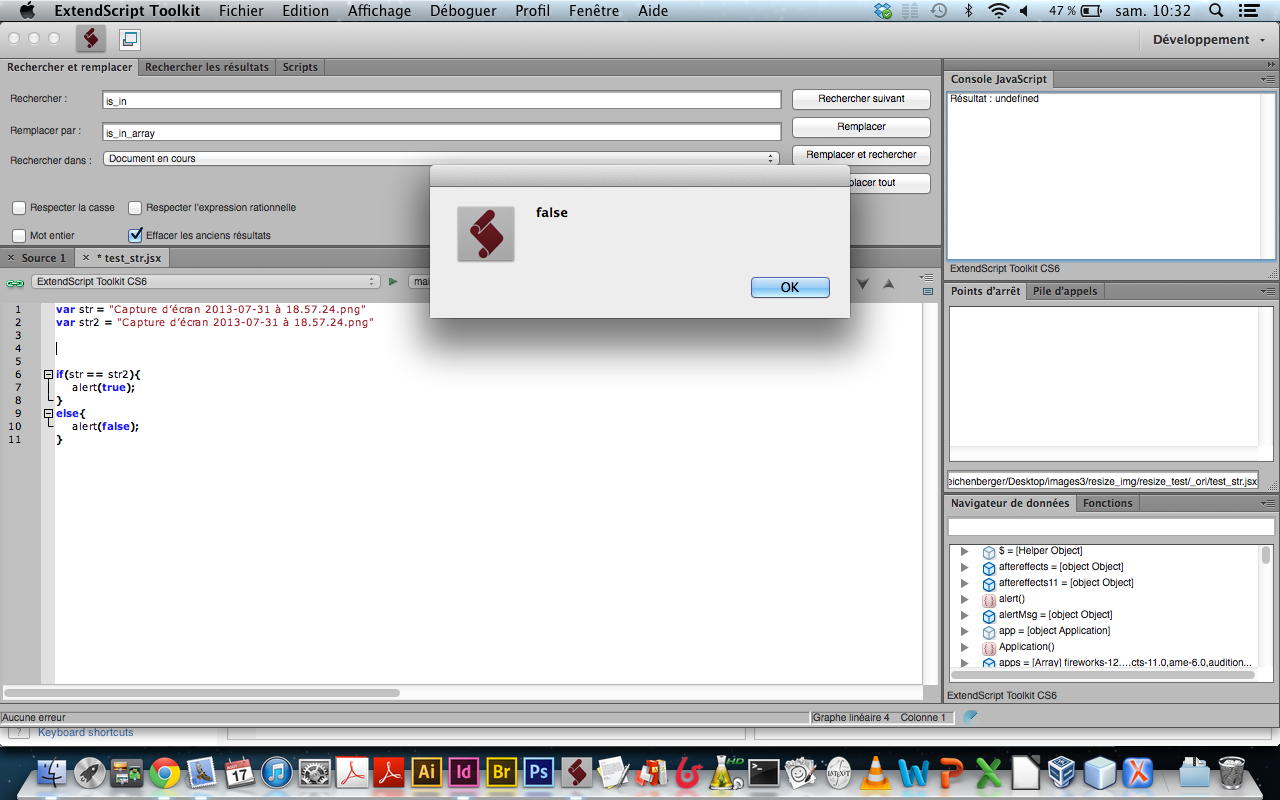Switch to the Fonctions tab
Viewport: 1280px width, 800px height.
pyautogui.click(x=1108, y=503)
